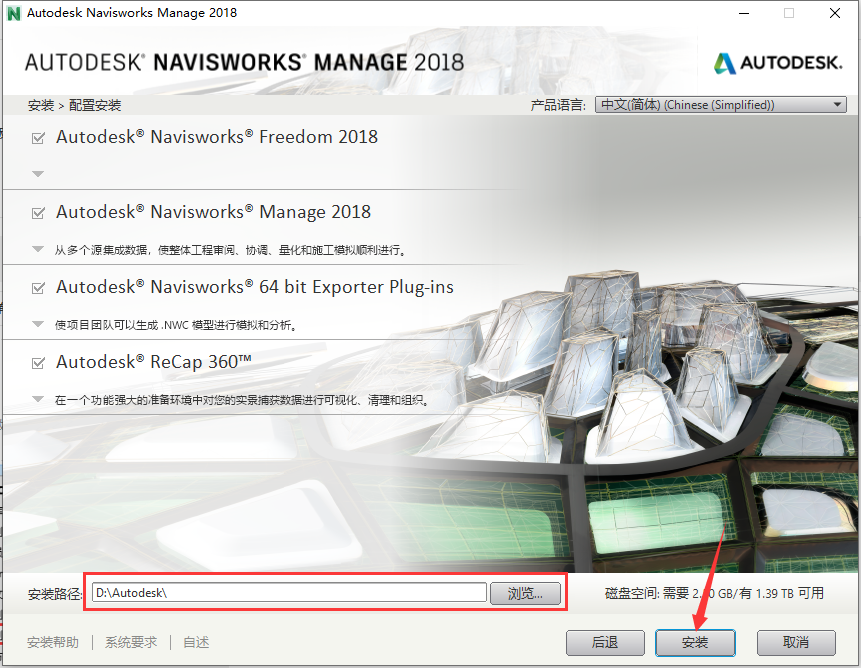Click the 64 bit Exporter Plug-ins title
This screenshot has width=861, height=668.
click(x=255, y=287)
